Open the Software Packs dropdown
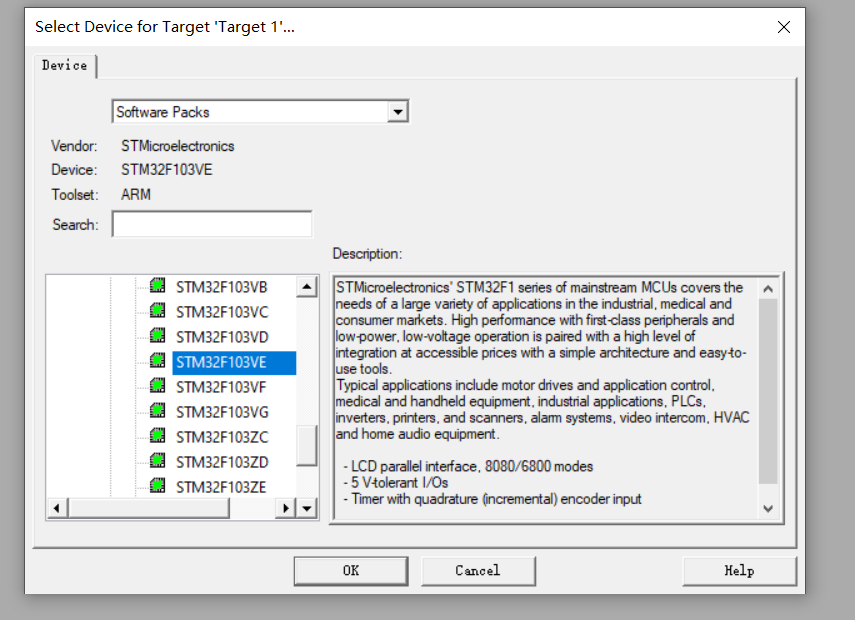Image resolution: width=855 pixels, height=620 pixels. point(398,112)
